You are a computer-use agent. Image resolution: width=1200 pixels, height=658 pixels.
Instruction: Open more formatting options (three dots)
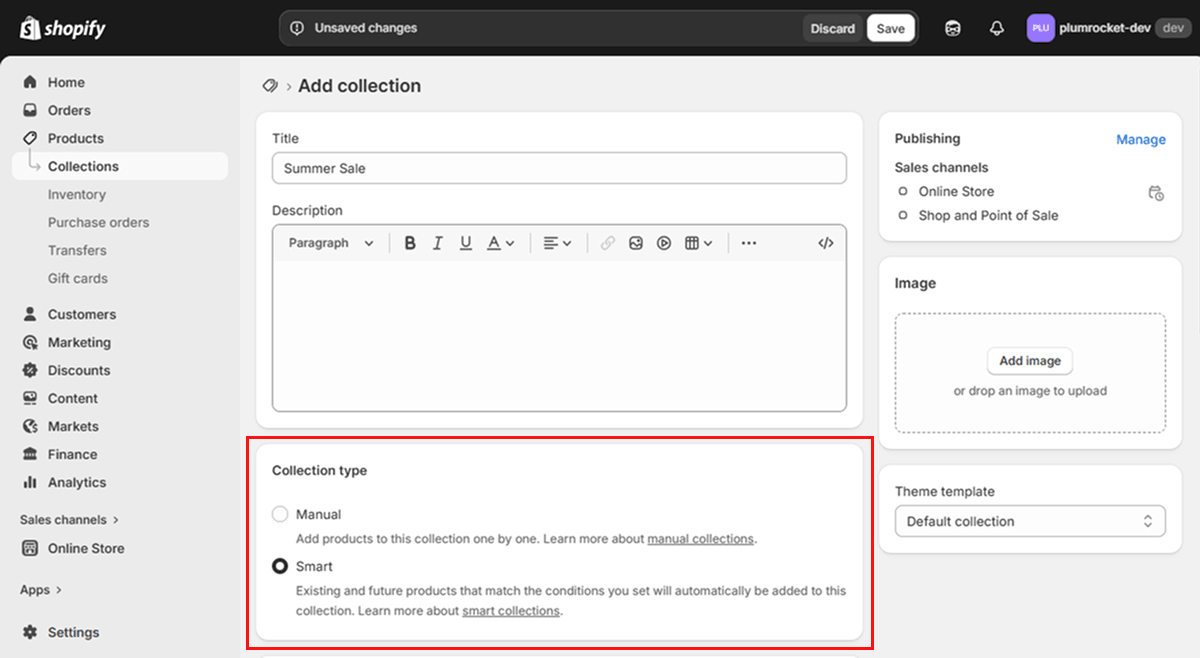tap(749, 243)
